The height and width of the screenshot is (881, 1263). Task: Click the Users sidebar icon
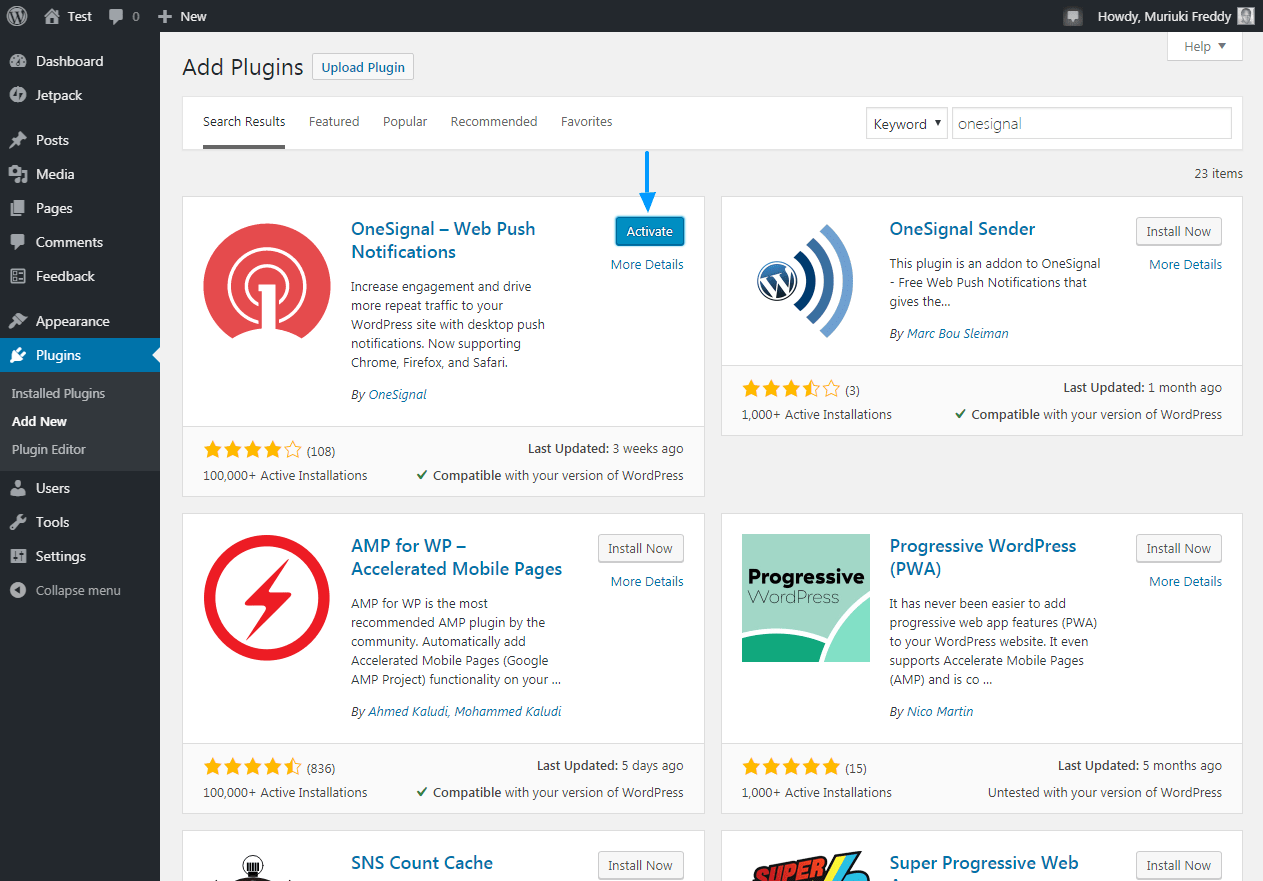pyautogui.click(x=18, y=488)
